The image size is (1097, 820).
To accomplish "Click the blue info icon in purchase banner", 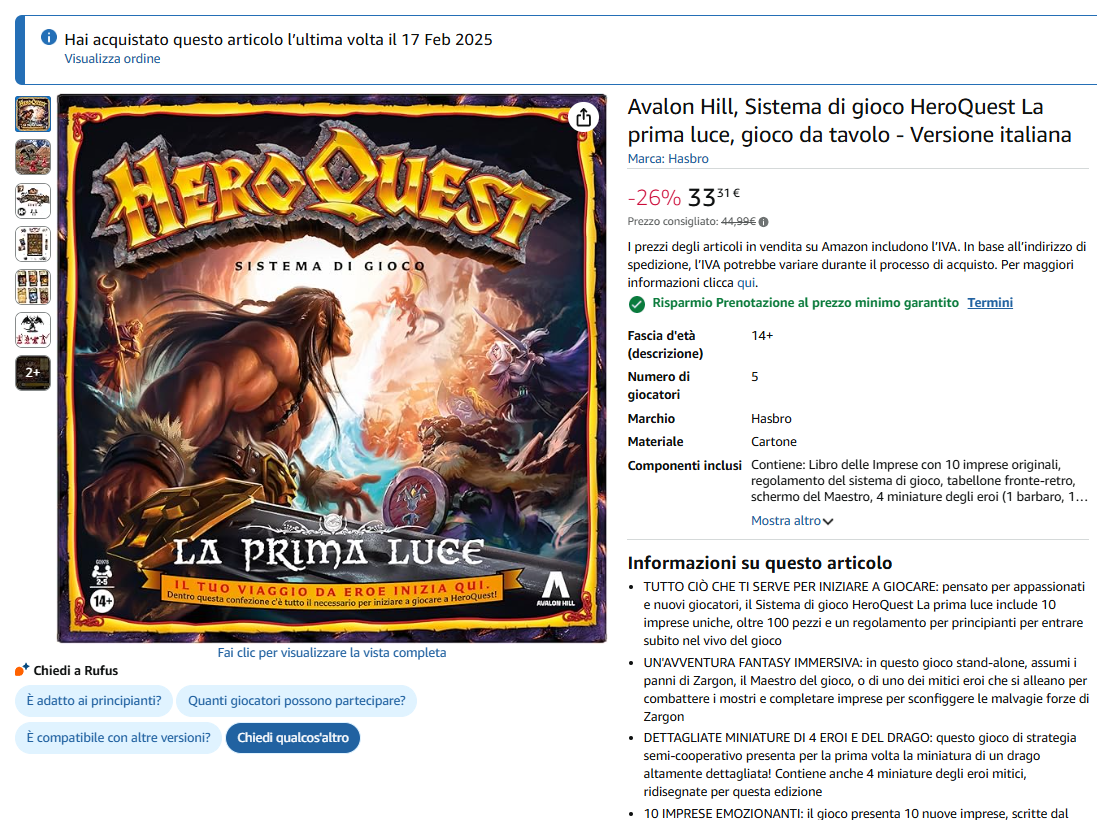I will [x=48, y=37].
